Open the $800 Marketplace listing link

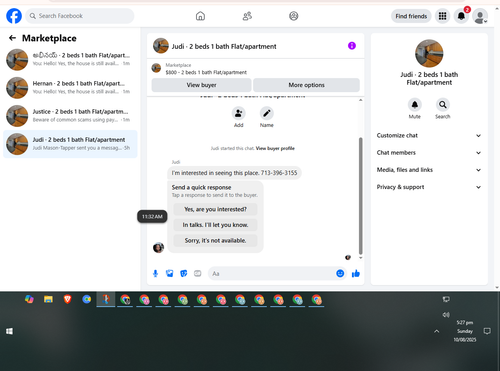click(206, 72)
